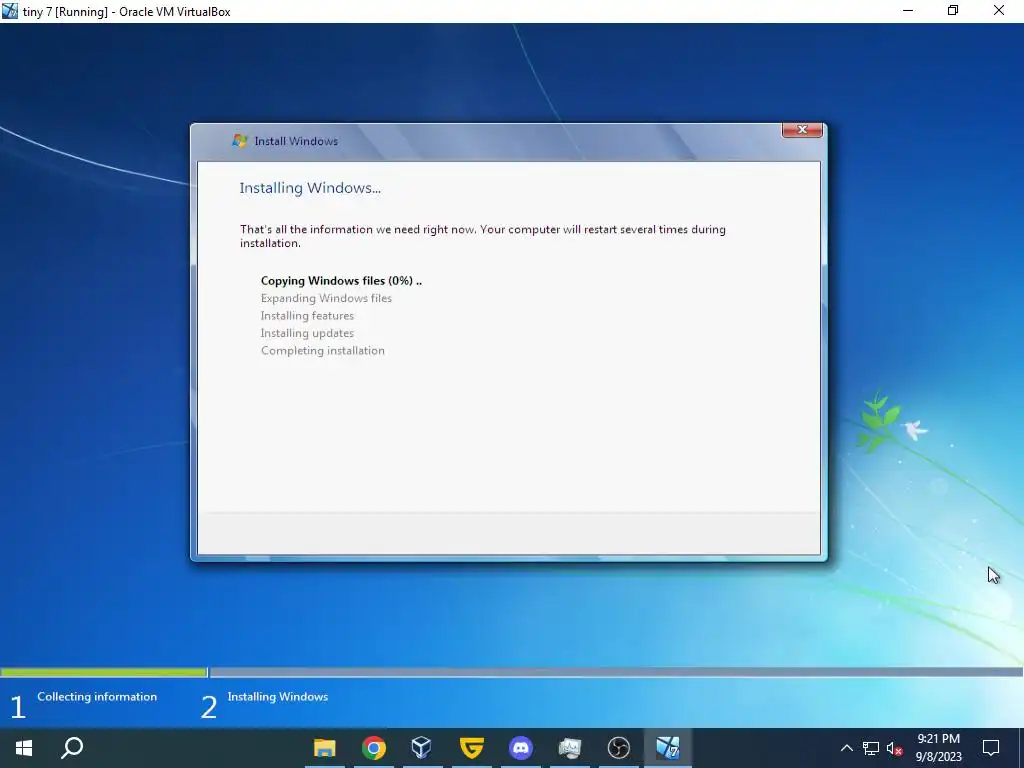Click the 'Installing Windows' step label
The width and height of the screenshot is (1024, 768).
tap(278, 697)
